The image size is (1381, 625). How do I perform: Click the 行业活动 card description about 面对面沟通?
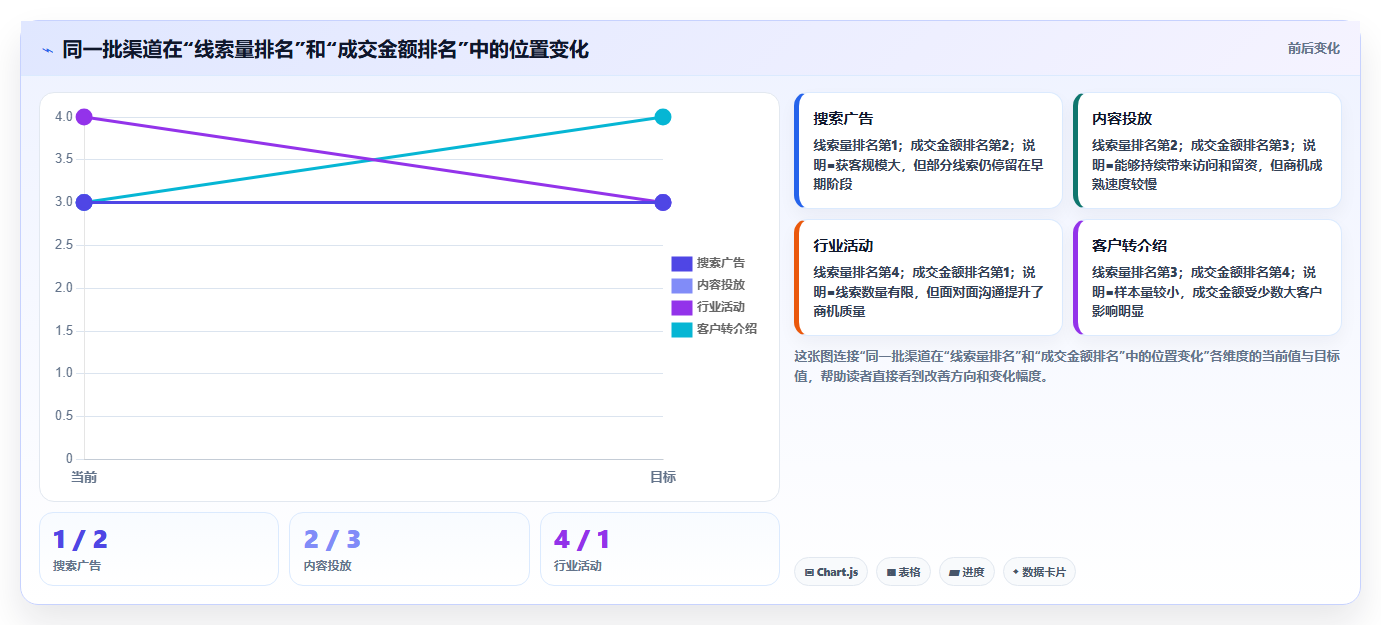[x=928, y=291]
